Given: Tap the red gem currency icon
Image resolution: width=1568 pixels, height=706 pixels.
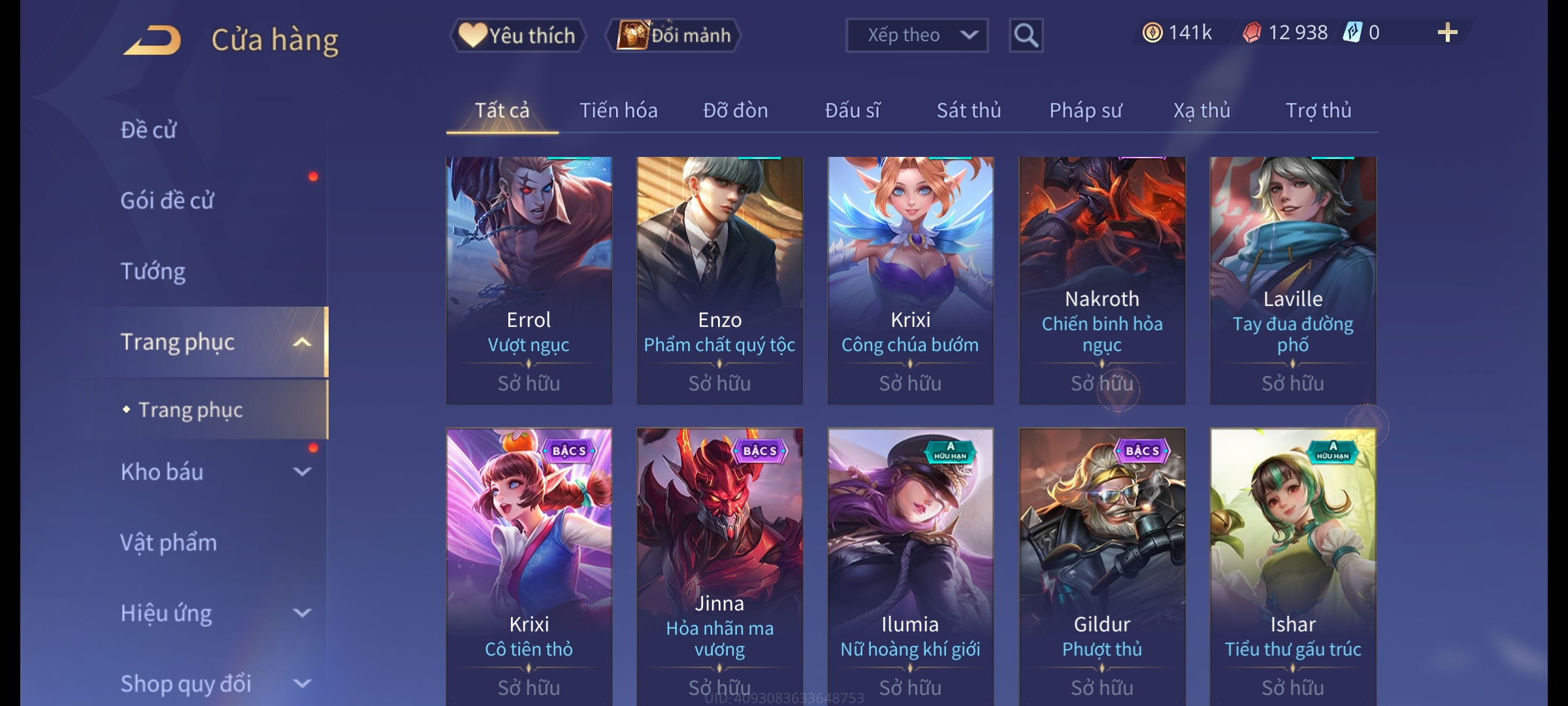Looking at the screenshot, I should (1252, 33).
